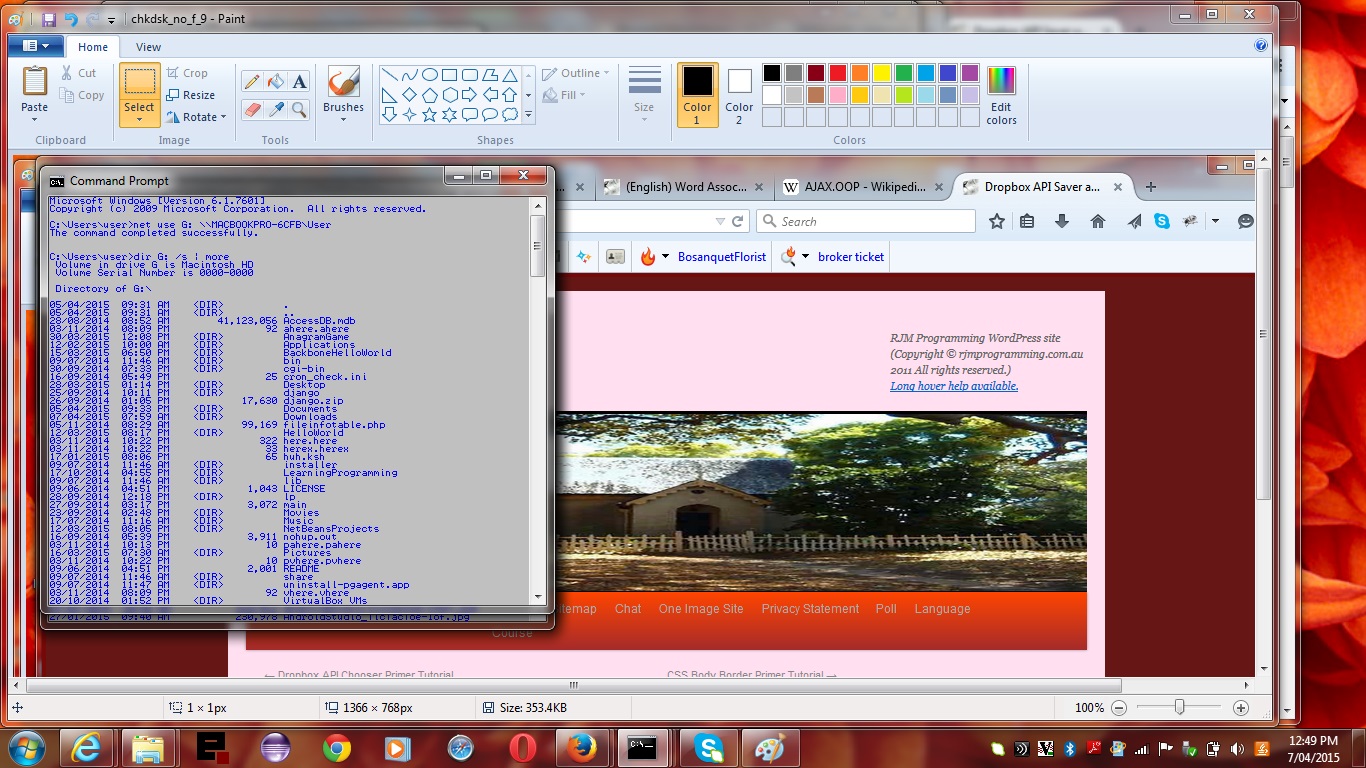This screenshot has width=1366, height=768.
Task: Adjust the status bar zoom slider
Action: [1180, 707]
